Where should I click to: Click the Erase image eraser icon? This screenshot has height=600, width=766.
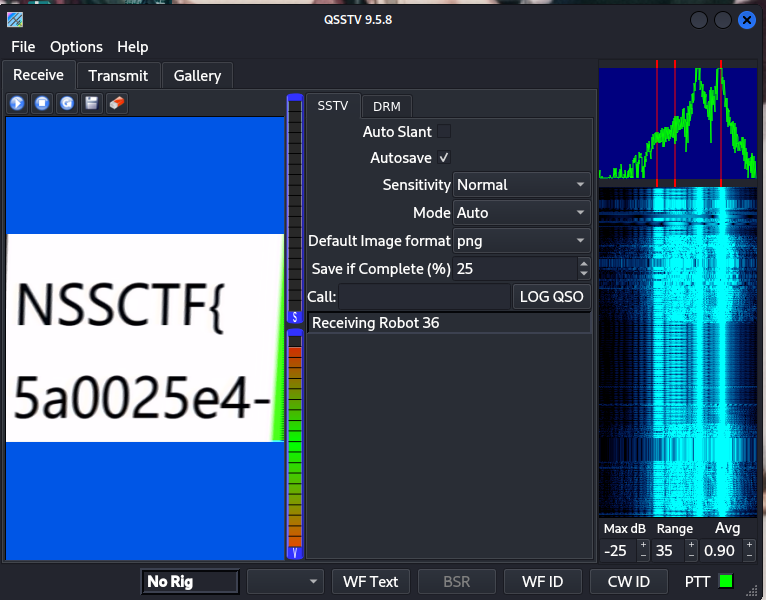pyautogui.click(x=116, y=104)
